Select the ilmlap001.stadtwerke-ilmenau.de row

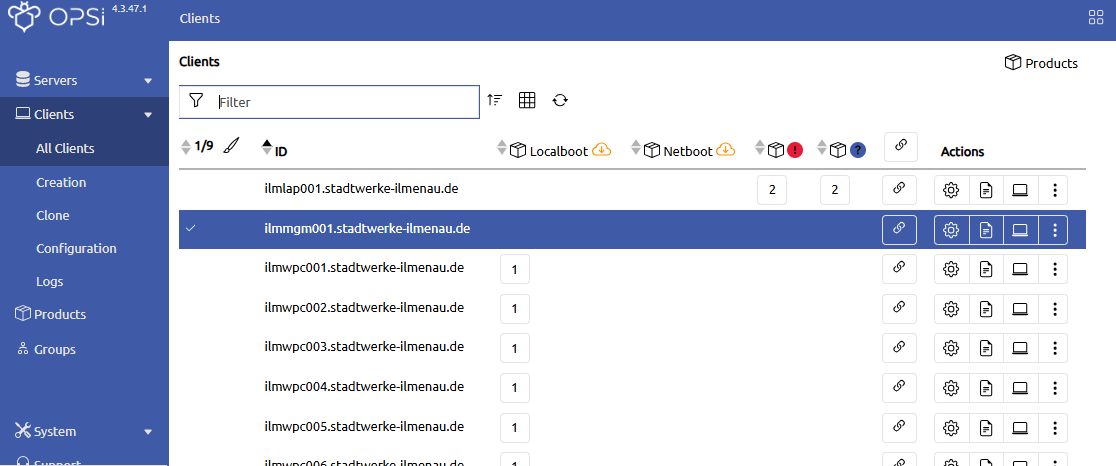tap(361, 188)
